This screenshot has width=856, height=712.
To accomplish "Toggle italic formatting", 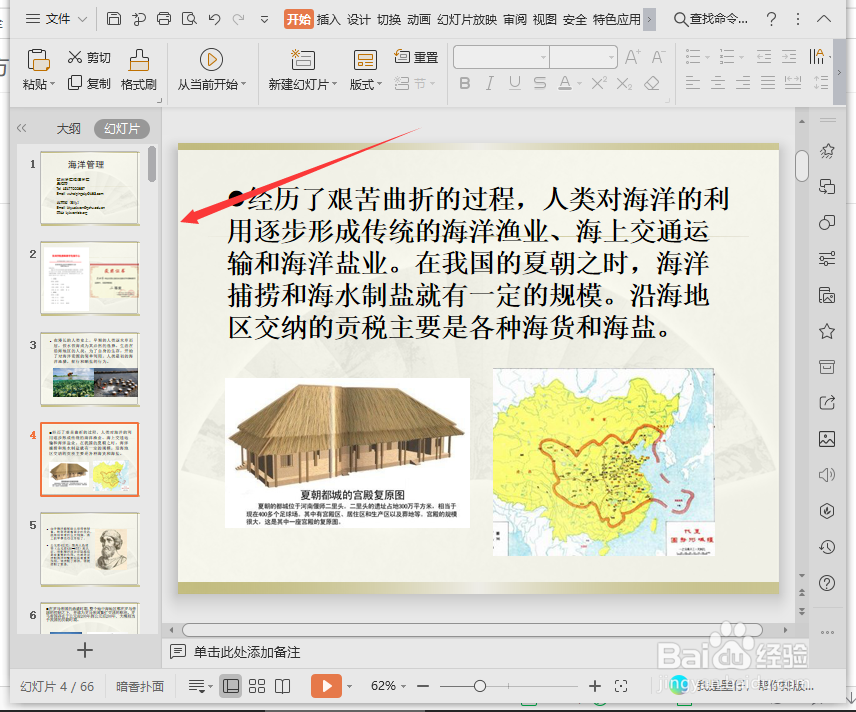I will pyautogui.click(x=489, y=83).
